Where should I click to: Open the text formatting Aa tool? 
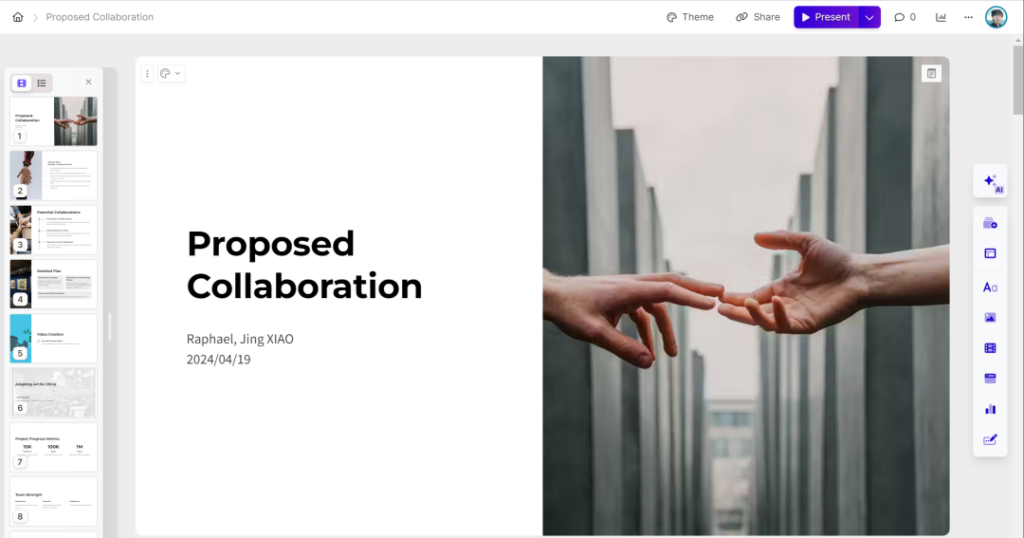(x=990, y=287)
